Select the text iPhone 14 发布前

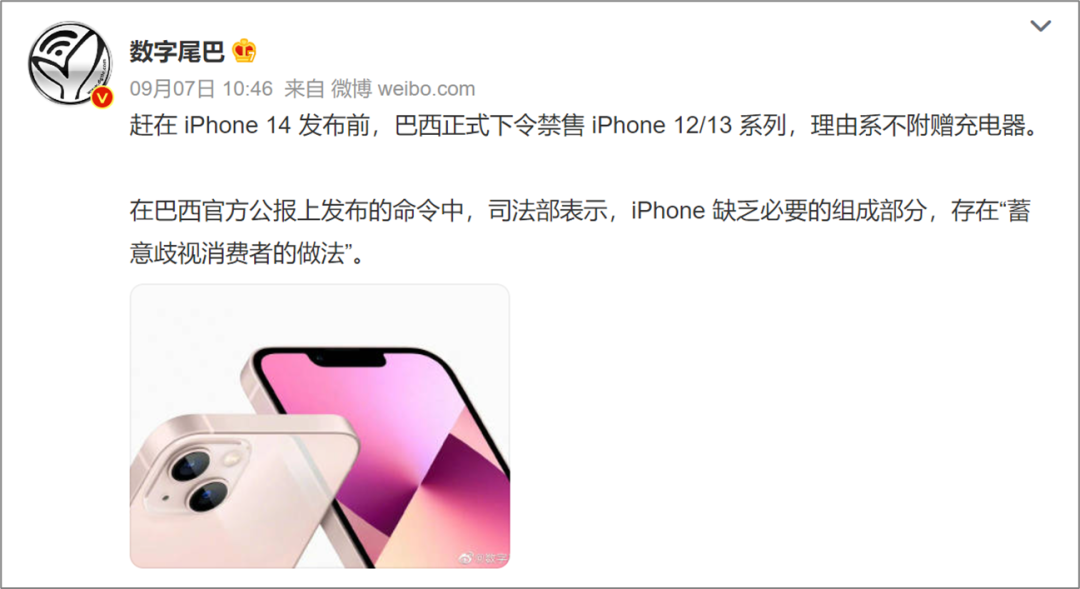point(276,126)
